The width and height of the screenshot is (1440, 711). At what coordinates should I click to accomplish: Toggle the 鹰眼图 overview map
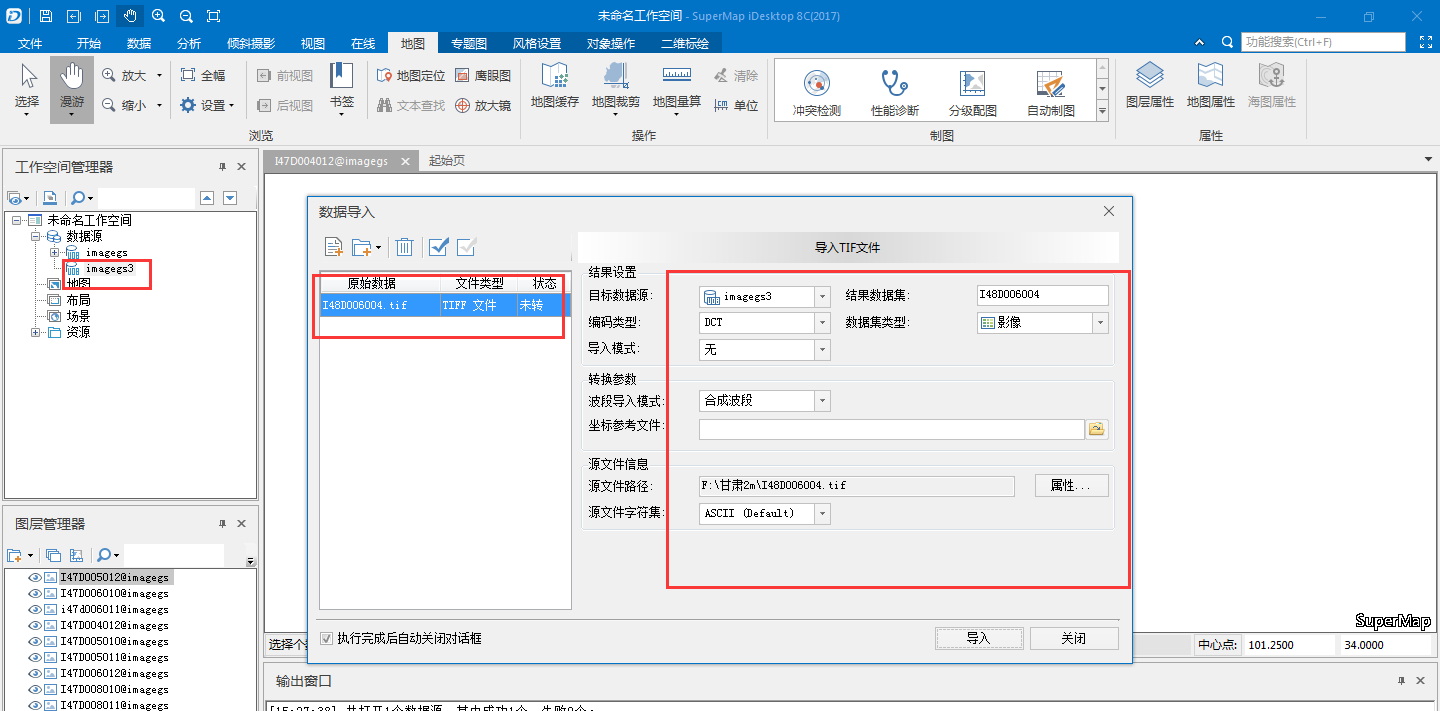(482, 76)
